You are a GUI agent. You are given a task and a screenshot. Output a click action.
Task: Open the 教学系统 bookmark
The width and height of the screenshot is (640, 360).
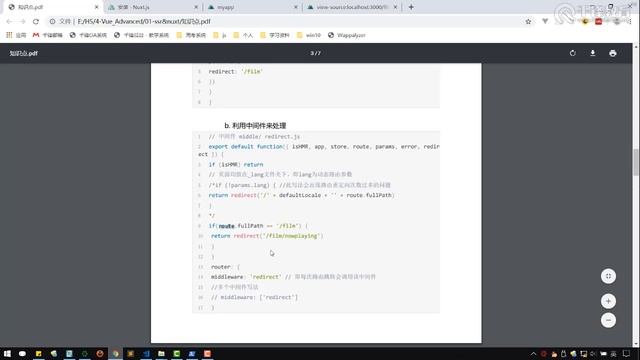tap(141, 35)
